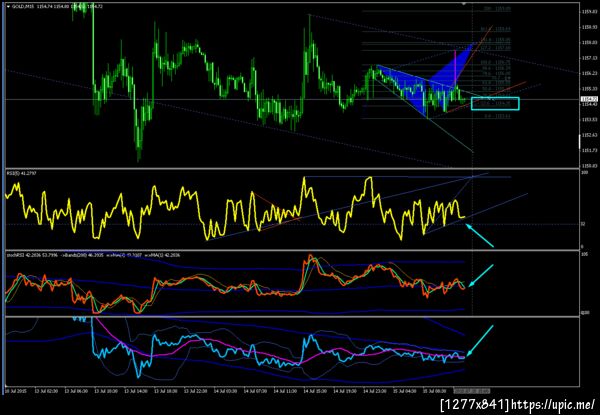The width and height of the screenshot is (600, 415).
Task: Click the GOLD,M15 chart title text
Action: (x=22, y=7)
